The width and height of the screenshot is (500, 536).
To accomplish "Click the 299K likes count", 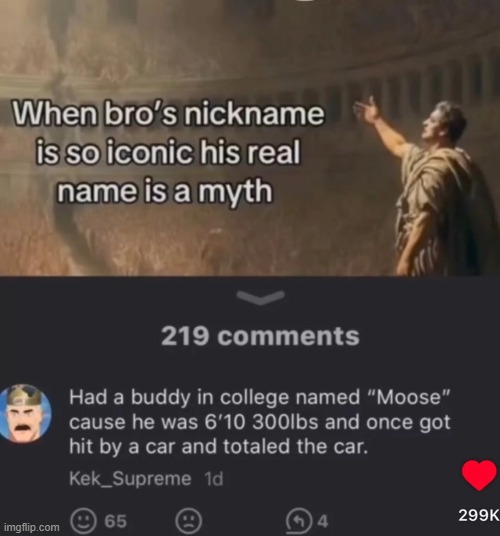I will (479, 515).
